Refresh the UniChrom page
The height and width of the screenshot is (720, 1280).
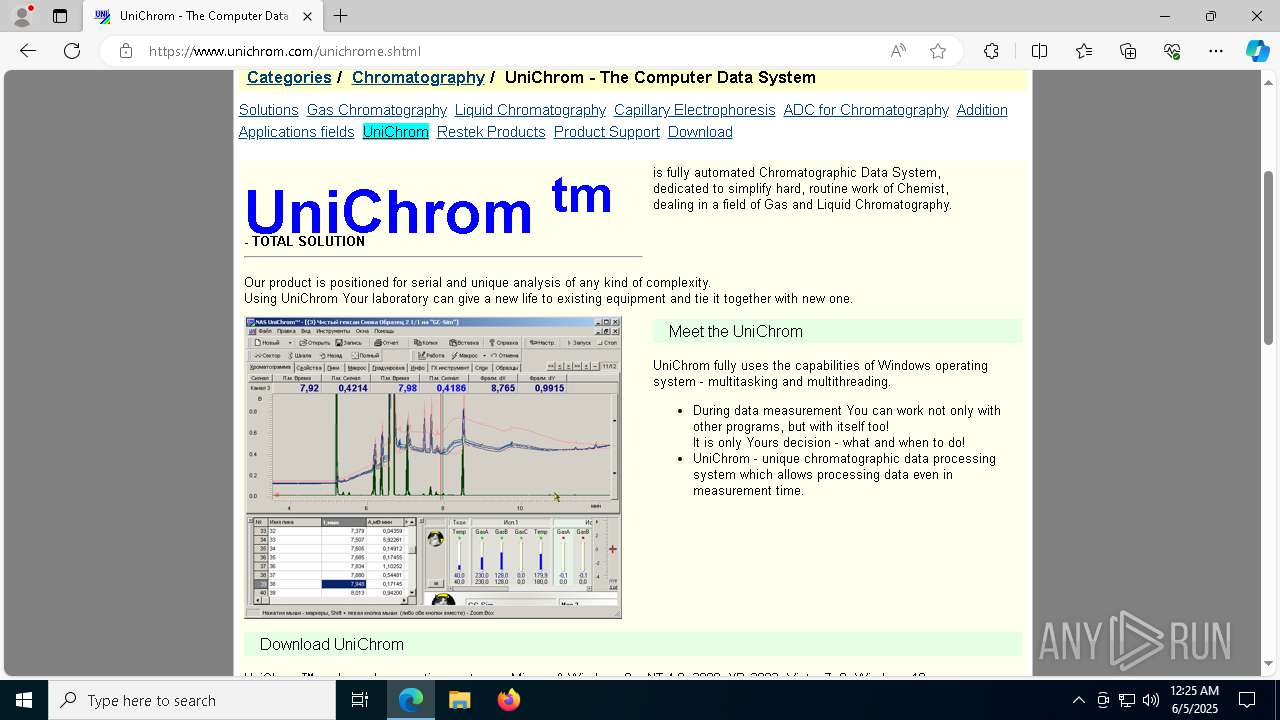72,51
